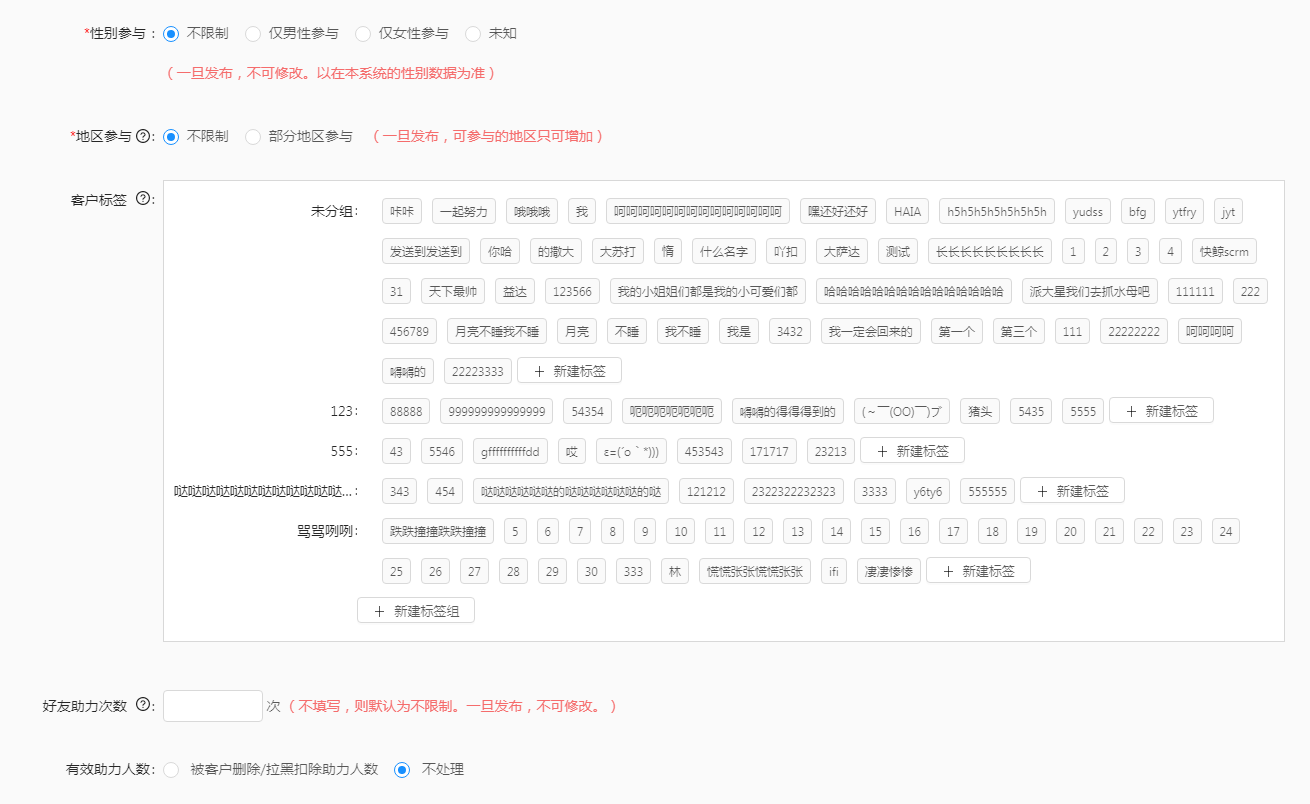Select the 快鲸scrm tag
This screenshot has height=804, width=1310.
tap(1224, 251)
